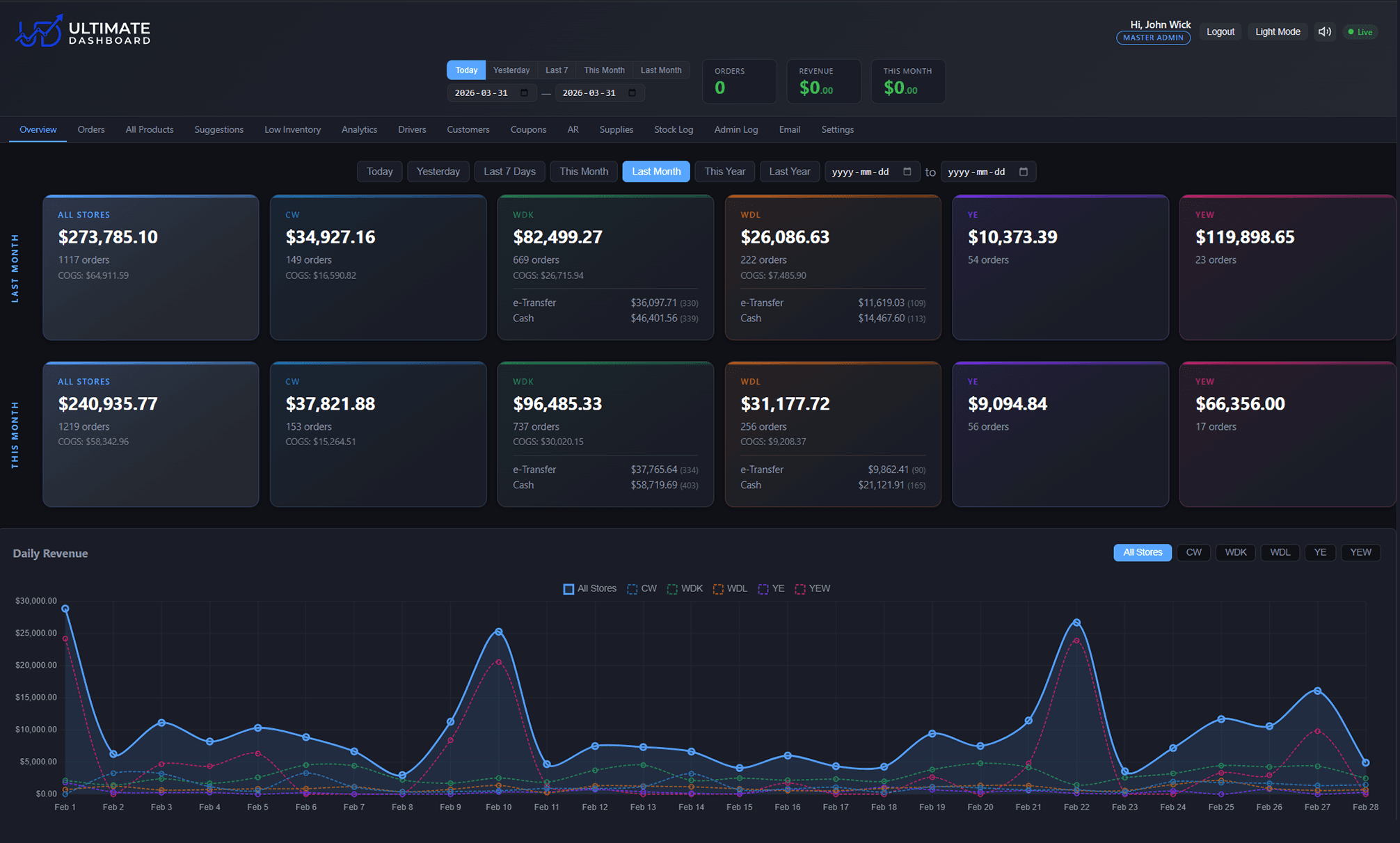The image size is (1400, 843).
Task: Toggle the CW series in the chart legend
Action: [633, 588]
